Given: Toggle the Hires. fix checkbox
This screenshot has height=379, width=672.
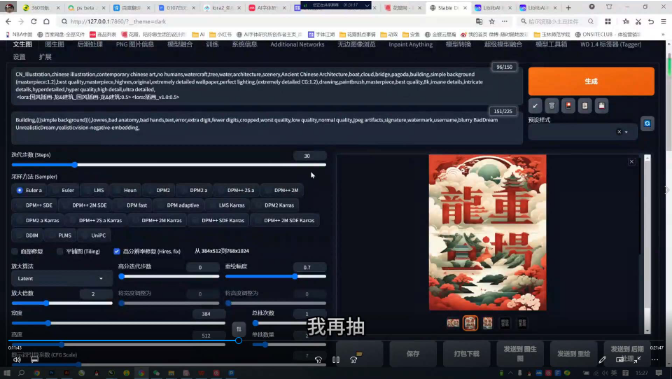Looking at the screenshot, I should [117, 251].
